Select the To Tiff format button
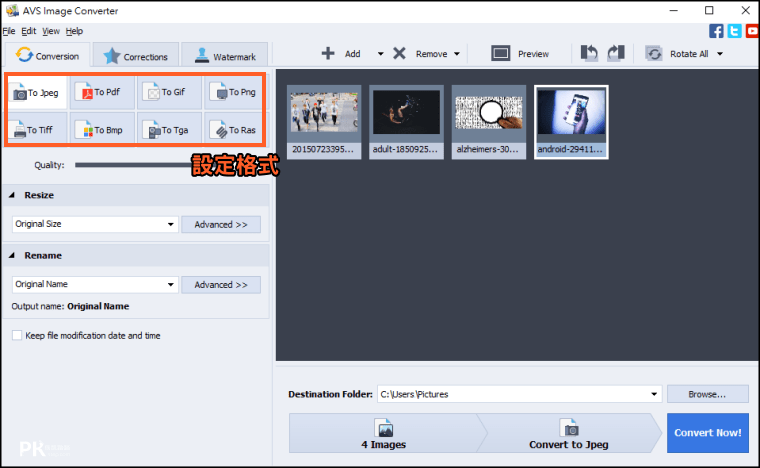 [x=37, y=130]
